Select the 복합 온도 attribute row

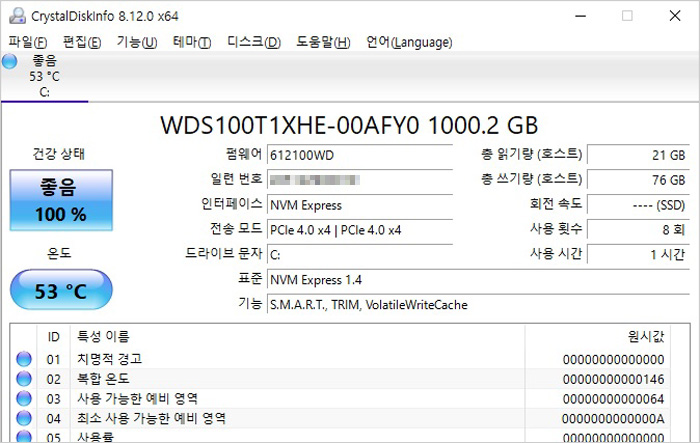coord(341,379)
